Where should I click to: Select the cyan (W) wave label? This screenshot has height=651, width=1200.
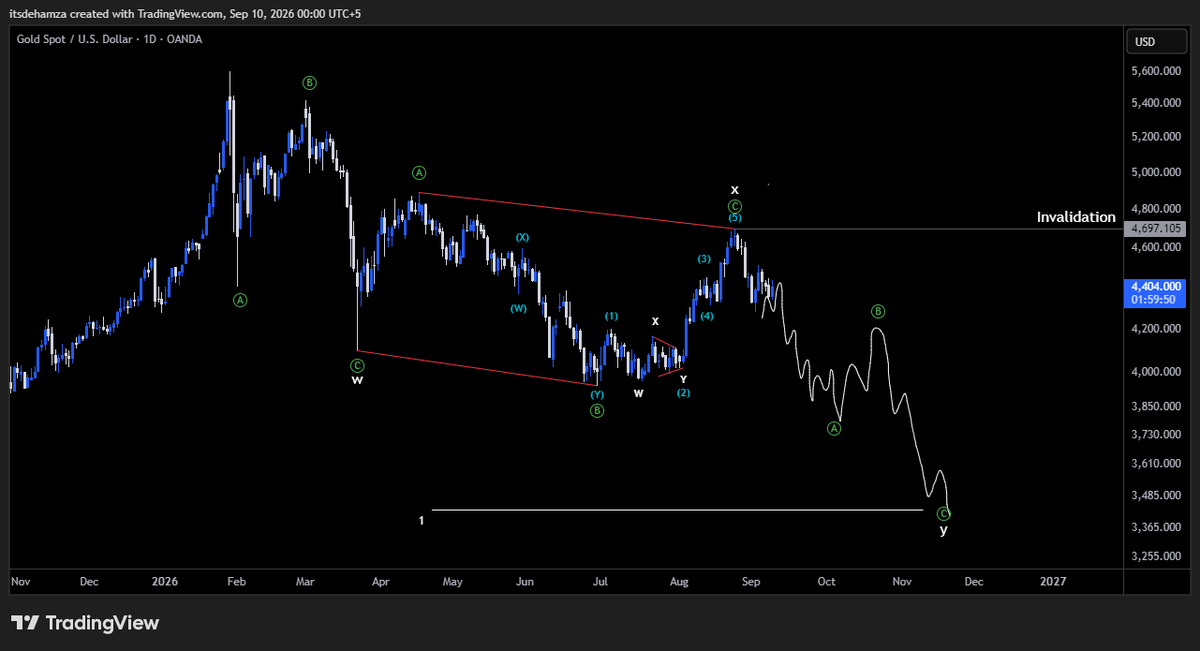[x=518, y=308]
